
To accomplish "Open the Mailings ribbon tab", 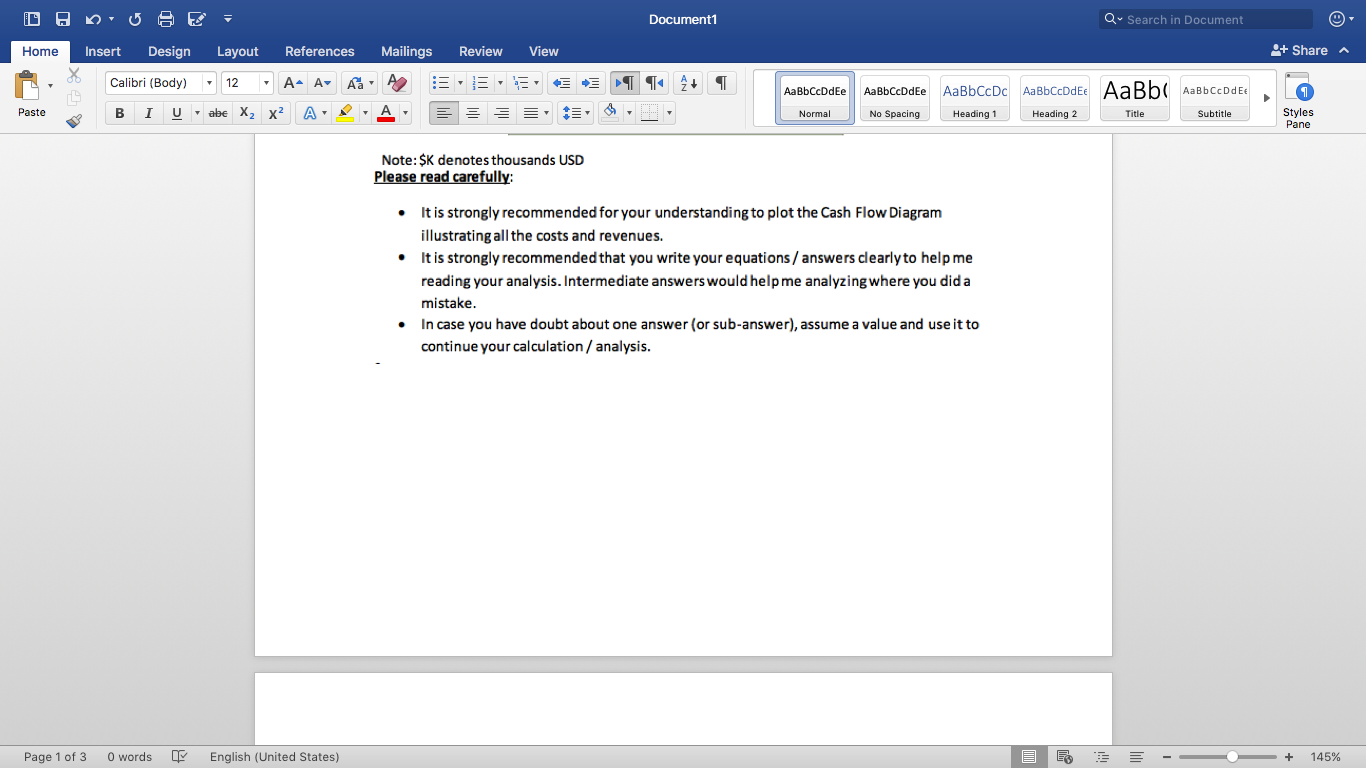I will tap(406, 51).
